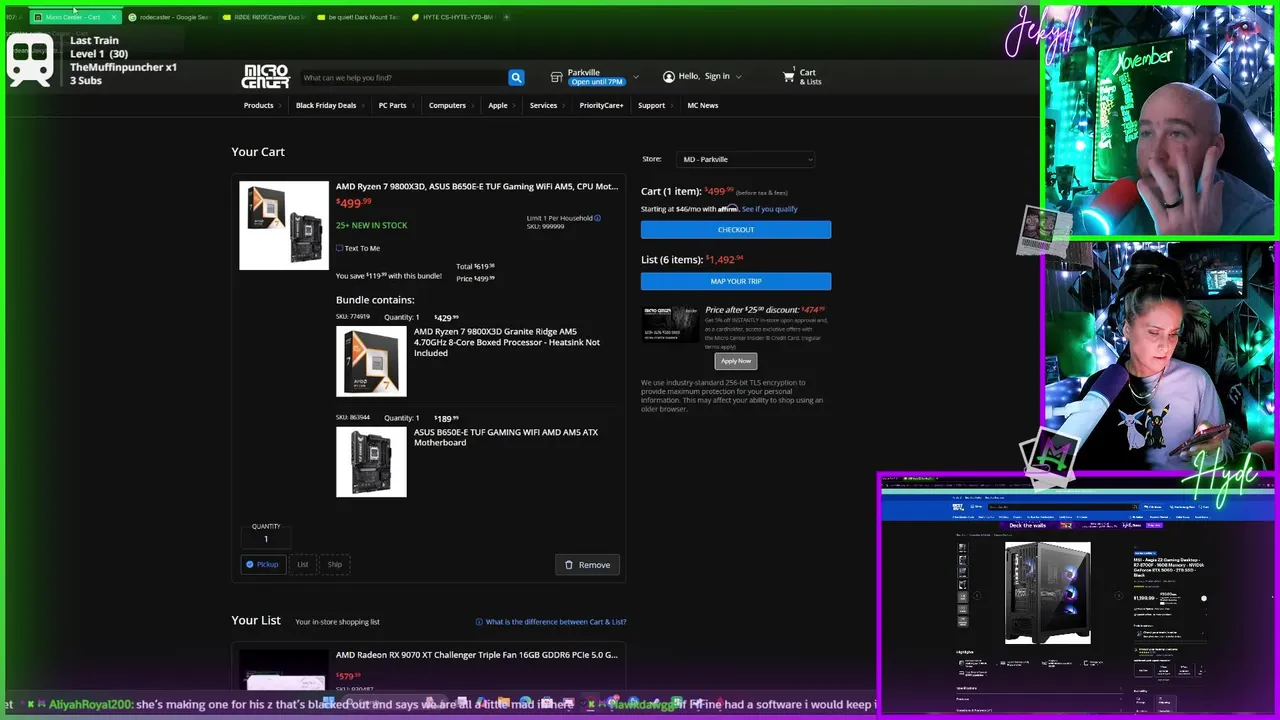
Task: Click the PC case image in Hyde's screen window
Action: coord(1047,594)
